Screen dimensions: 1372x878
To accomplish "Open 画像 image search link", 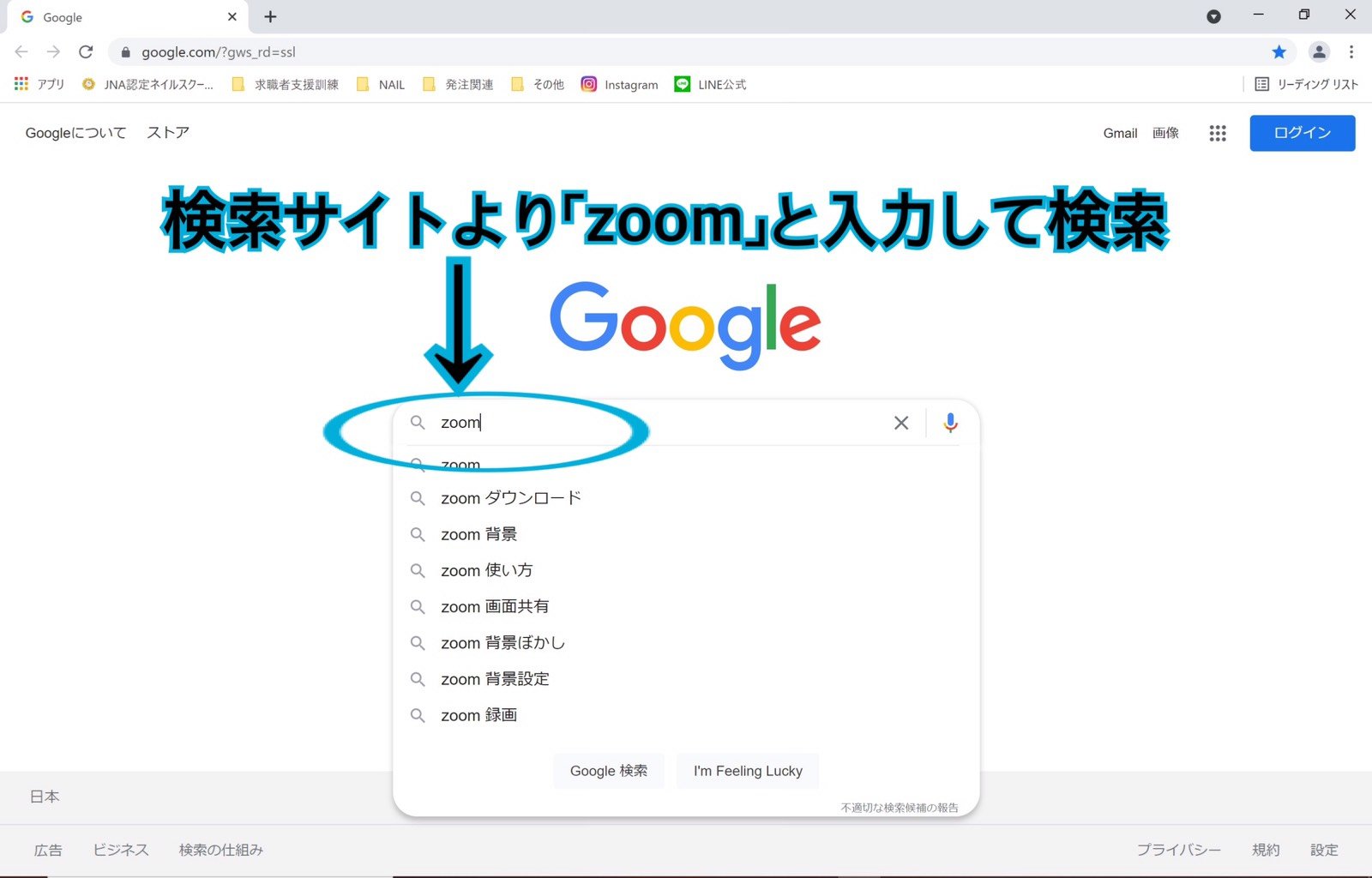I will pyautogui.click(x=1165, y=133).
